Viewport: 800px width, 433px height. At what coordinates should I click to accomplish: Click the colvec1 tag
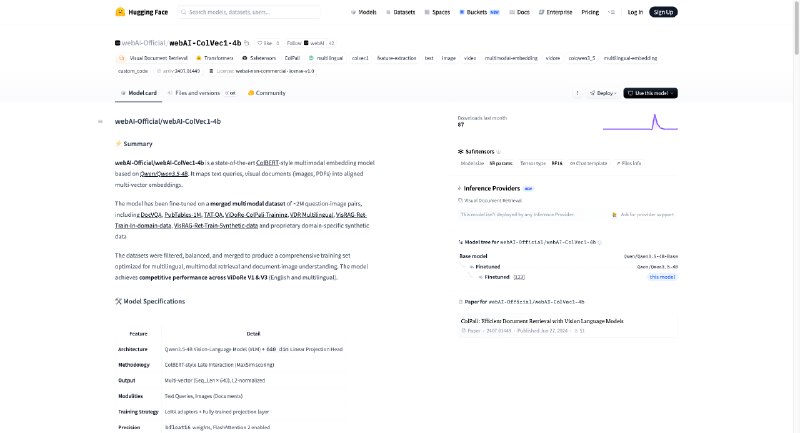coord(360,58)
